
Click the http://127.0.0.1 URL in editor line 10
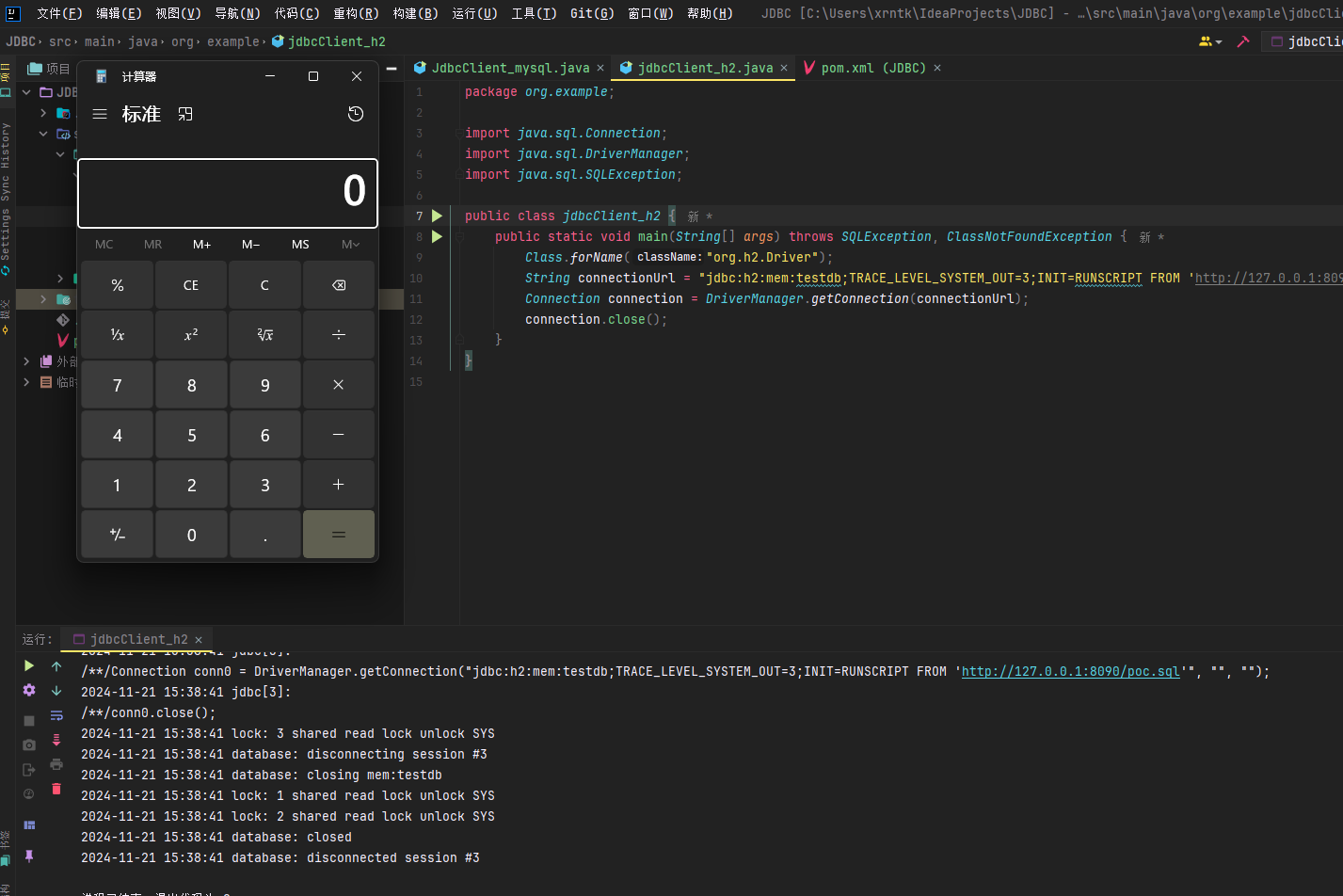(1269, 278)
